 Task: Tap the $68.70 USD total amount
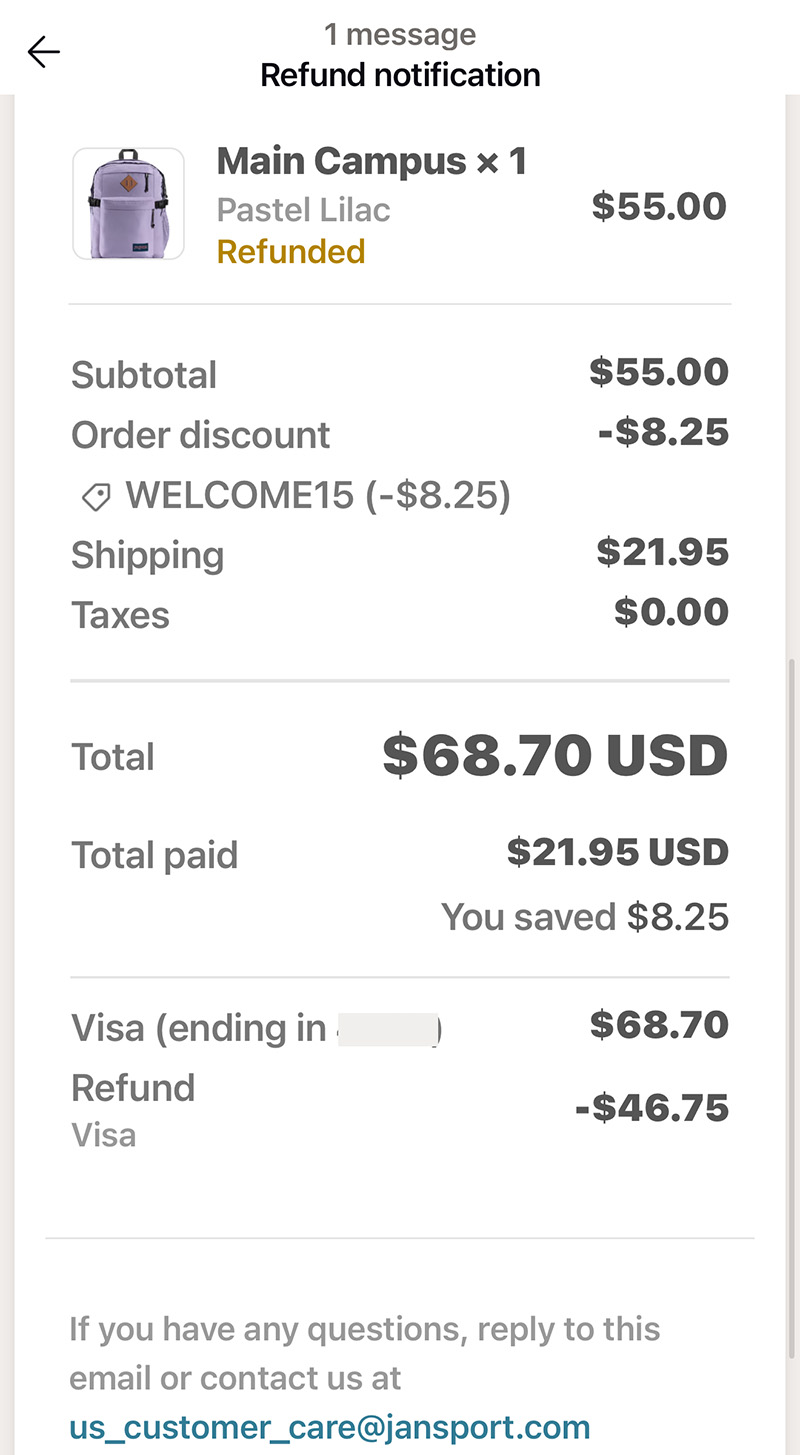click(555, 757)
